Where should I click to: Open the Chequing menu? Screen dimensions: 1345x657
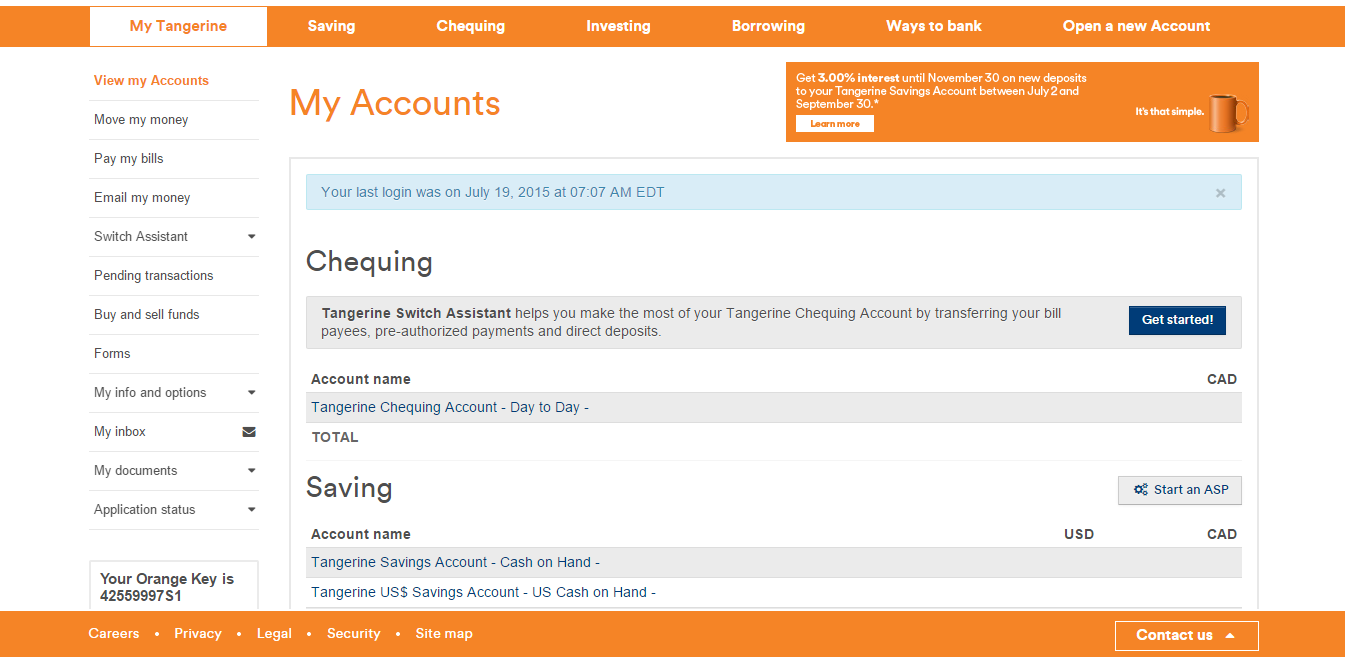click(x=470, y=26)
